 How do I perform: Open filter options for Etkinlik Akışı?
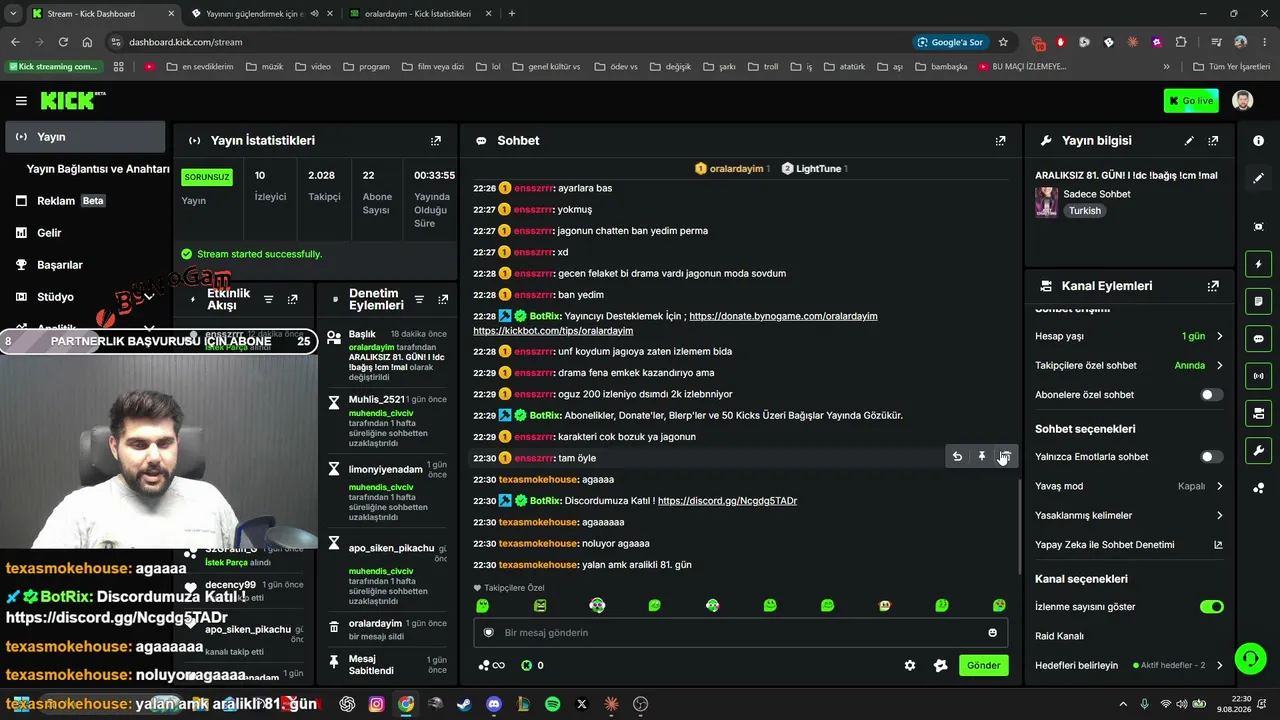[x=268, y=299]
